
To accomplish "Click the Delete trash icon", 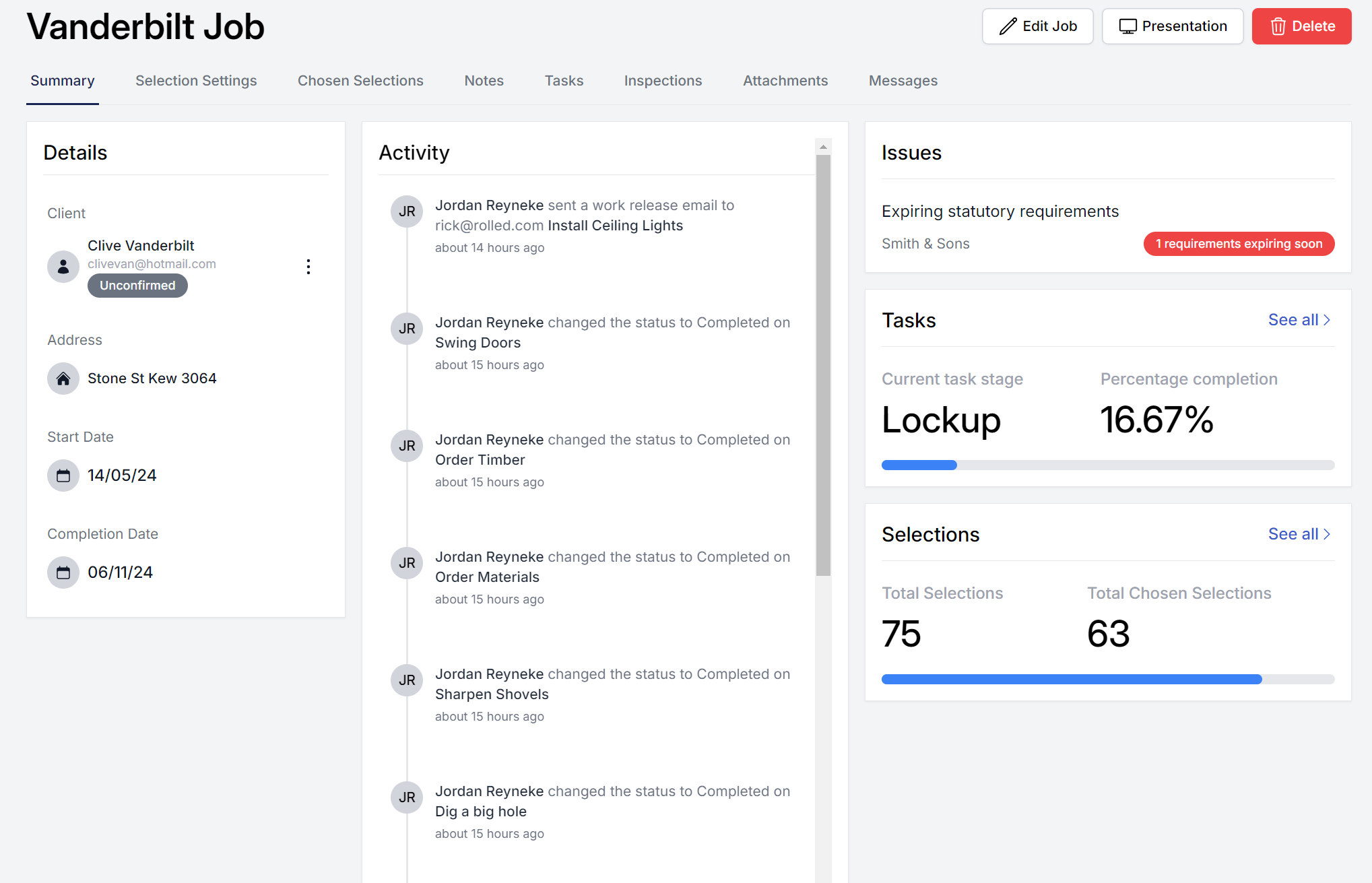I will pos(1278,26).
